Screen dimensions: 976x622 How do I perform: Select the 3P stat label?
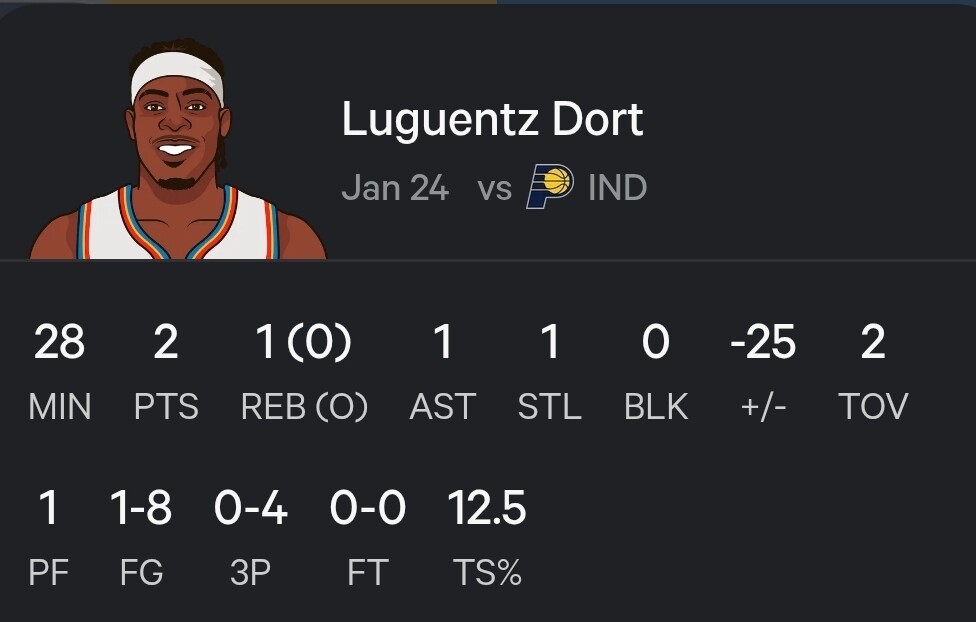[x=250, y=573]
